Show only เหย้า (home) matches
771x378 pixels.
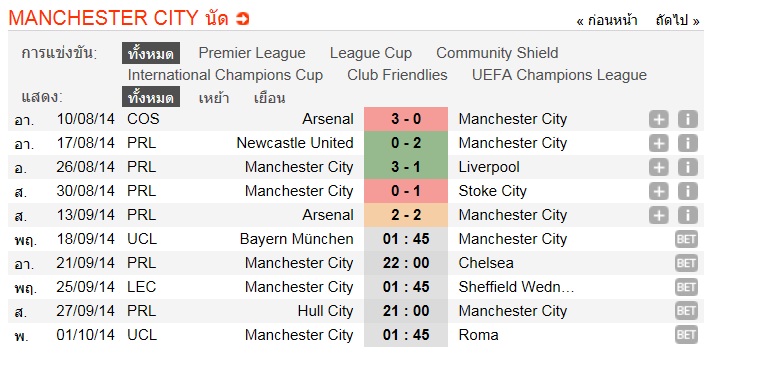(213, 97)
